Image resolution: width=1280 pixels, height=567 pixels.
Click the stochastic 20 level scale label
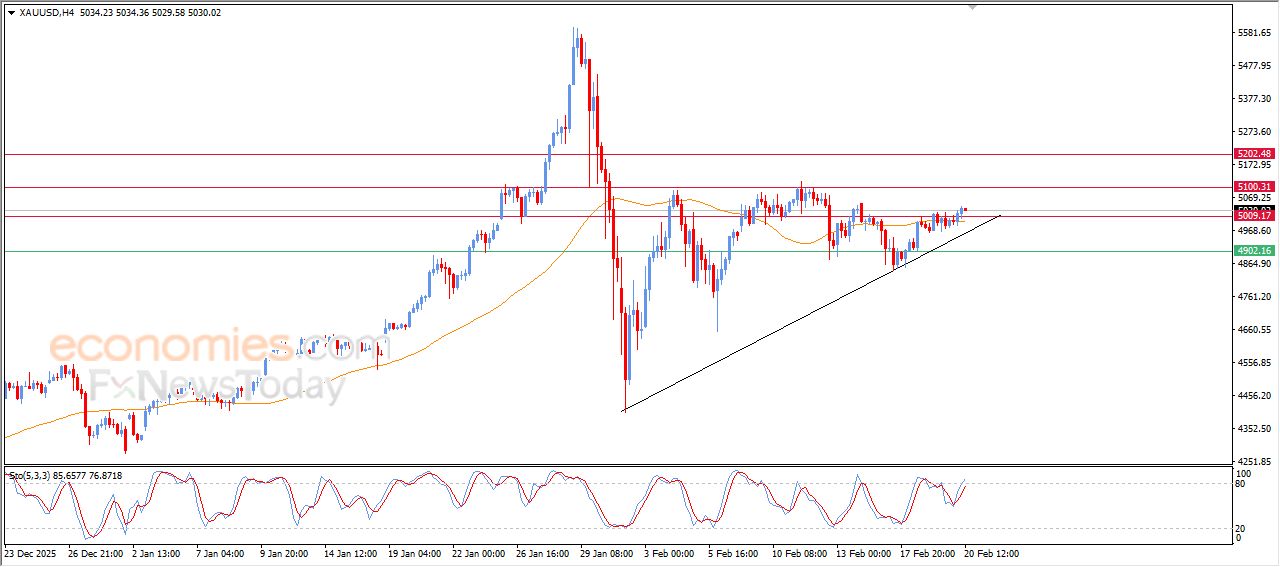point(1244,527)
